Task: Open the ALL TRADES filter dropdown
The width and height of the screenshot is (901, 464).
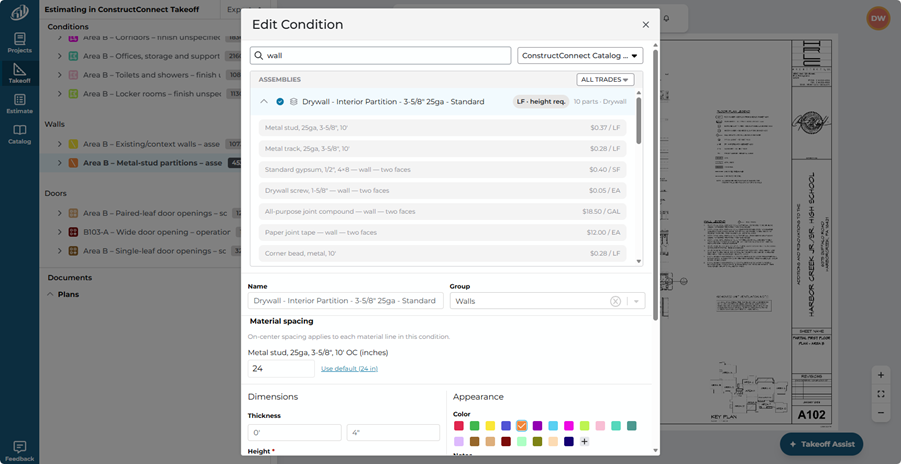Action: (x=605, y=79)
